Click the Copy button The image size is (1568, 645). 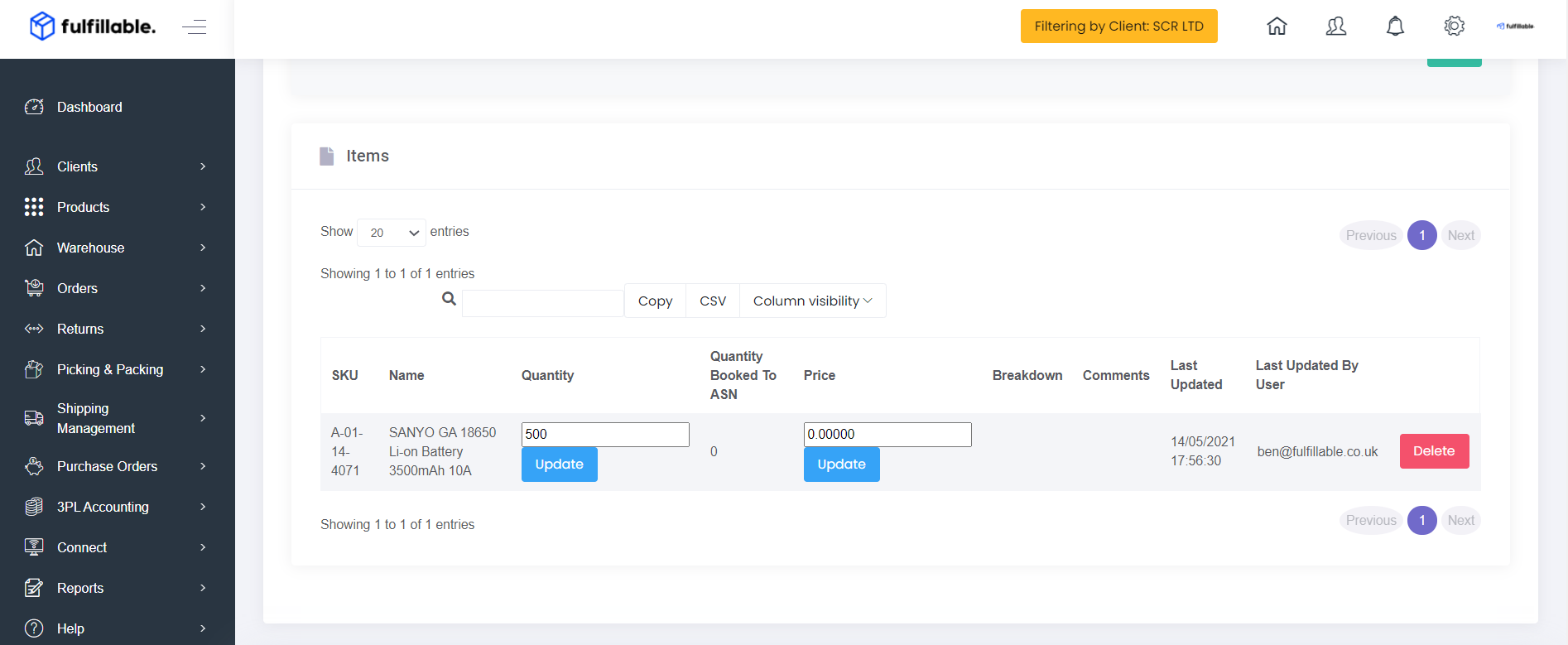click(x=655, y=301)
